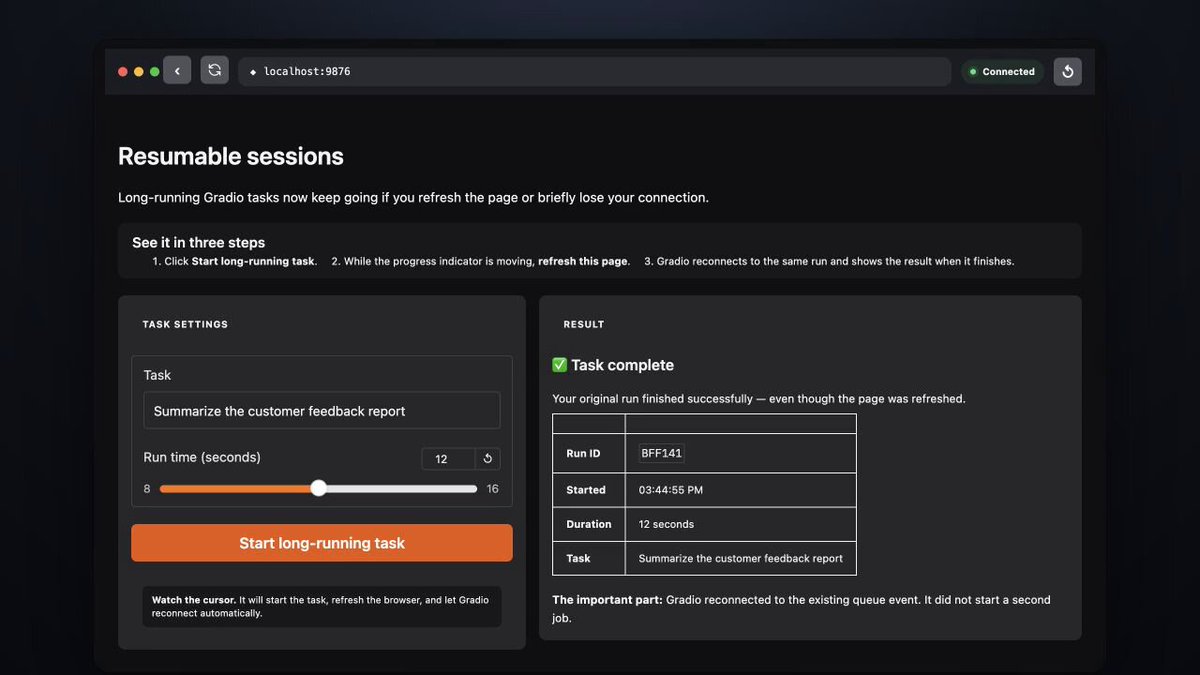Screen dimensions: 1200x675
Task: Click the browser back arrow button
Action: point(177,70)
